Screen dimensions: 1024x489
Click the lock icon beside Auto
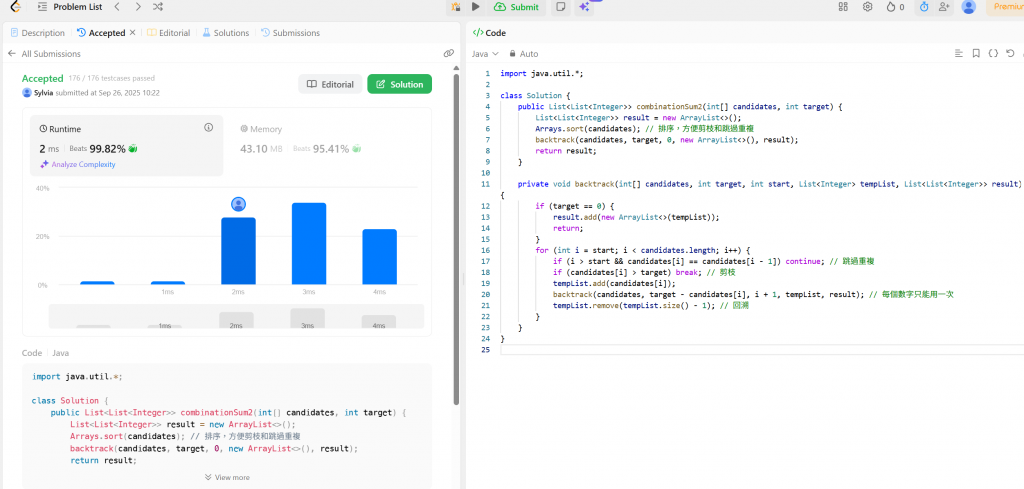coord(513,54)
